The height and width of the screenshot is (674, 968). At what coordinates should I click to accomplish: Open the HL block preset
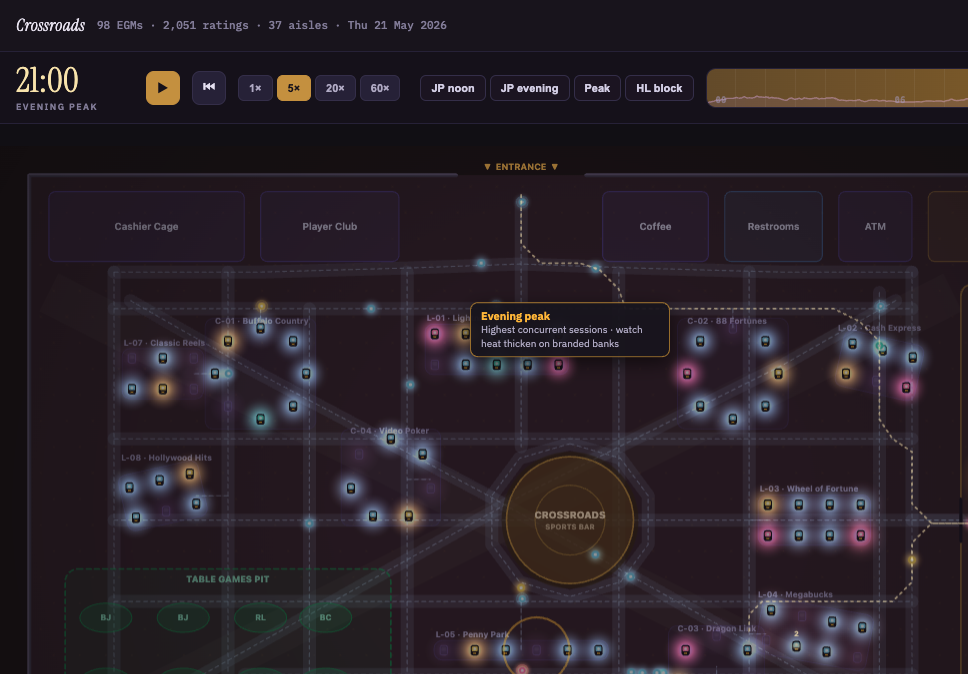(659, 88)
